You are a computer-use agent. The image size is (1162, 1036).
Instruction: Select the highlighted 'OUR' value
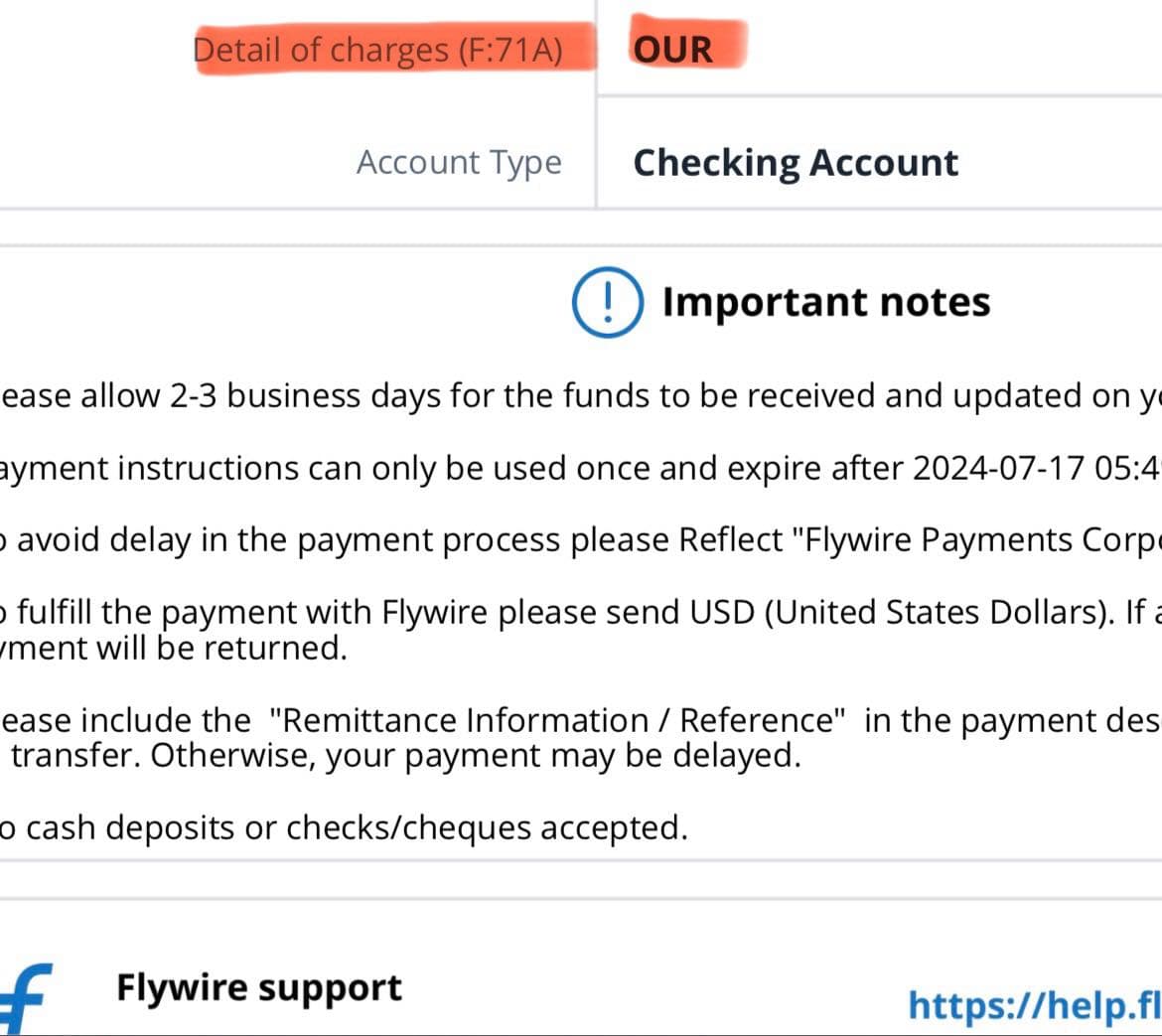[x=673, y=49]
